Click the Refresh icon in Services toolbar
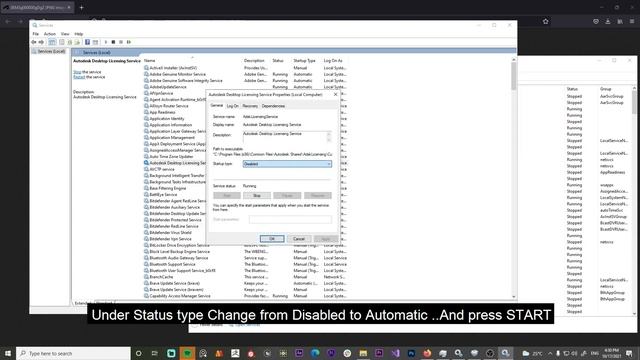The image size is (640, 360). coord(70,42)
